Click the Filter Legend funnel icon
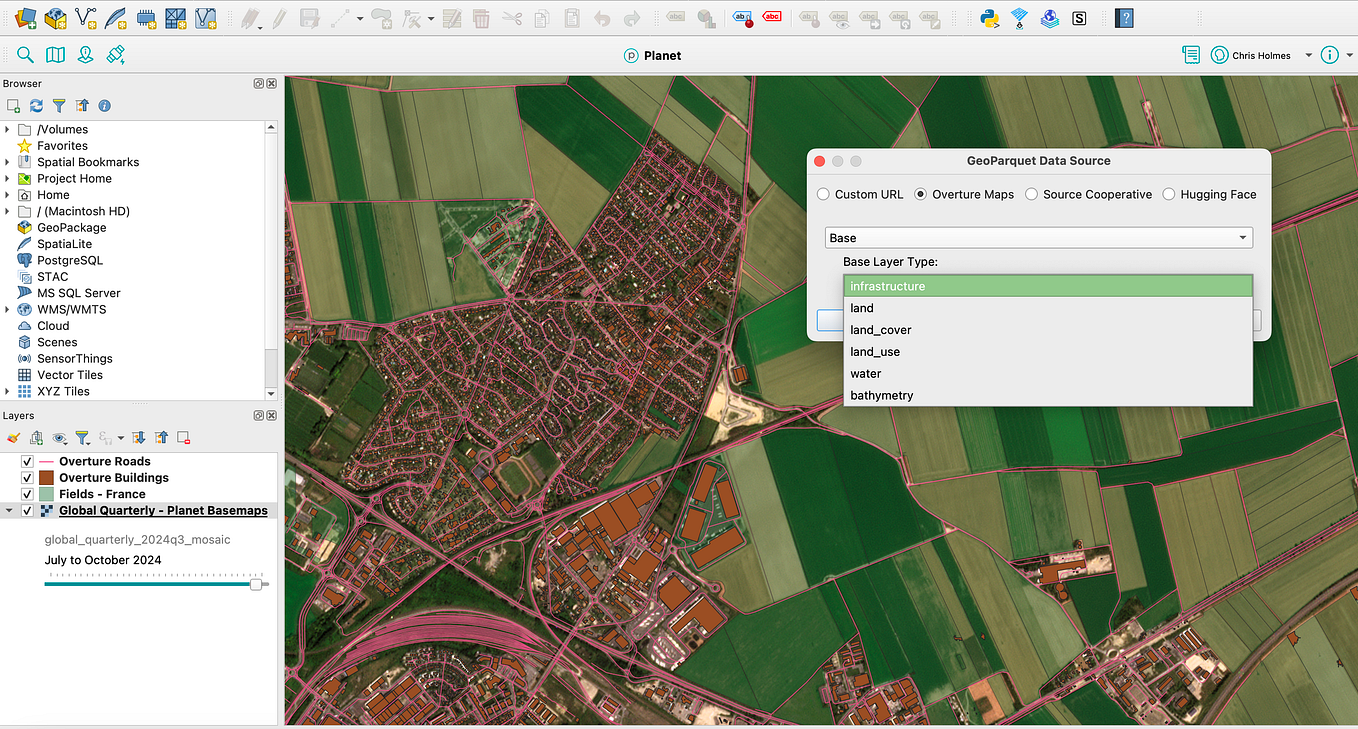 click(x=84, y=437)
